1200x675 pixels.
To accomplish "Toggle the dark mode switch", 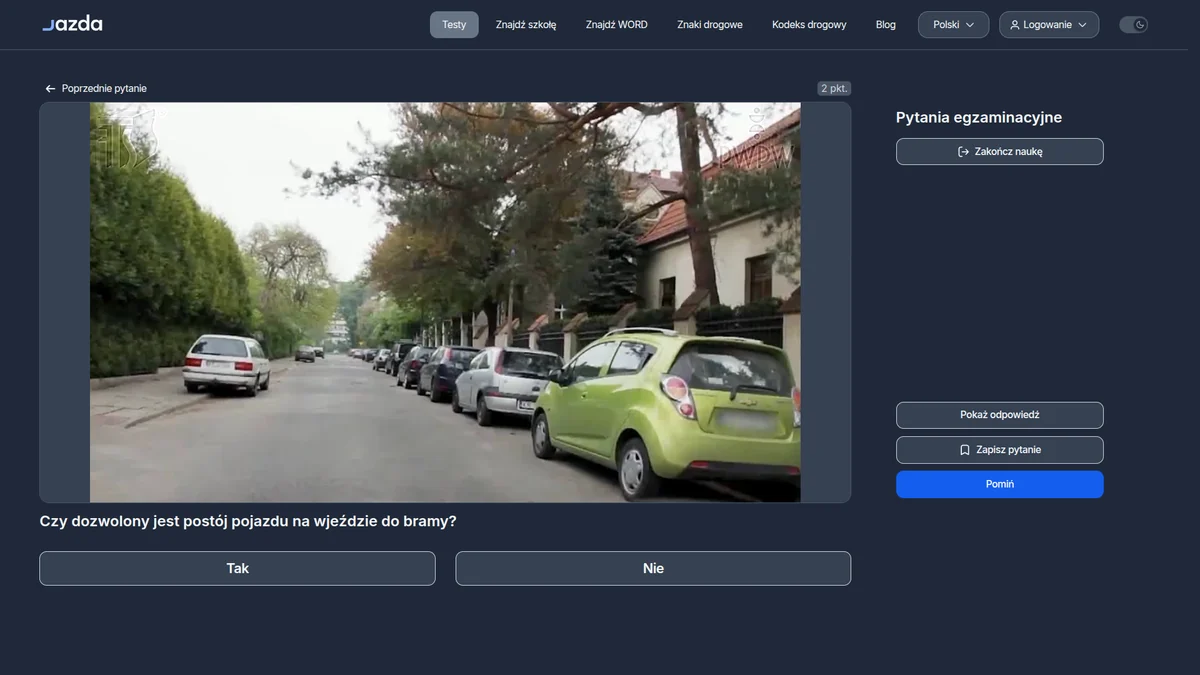I will pyautogui.click(x=1133, y=25).
